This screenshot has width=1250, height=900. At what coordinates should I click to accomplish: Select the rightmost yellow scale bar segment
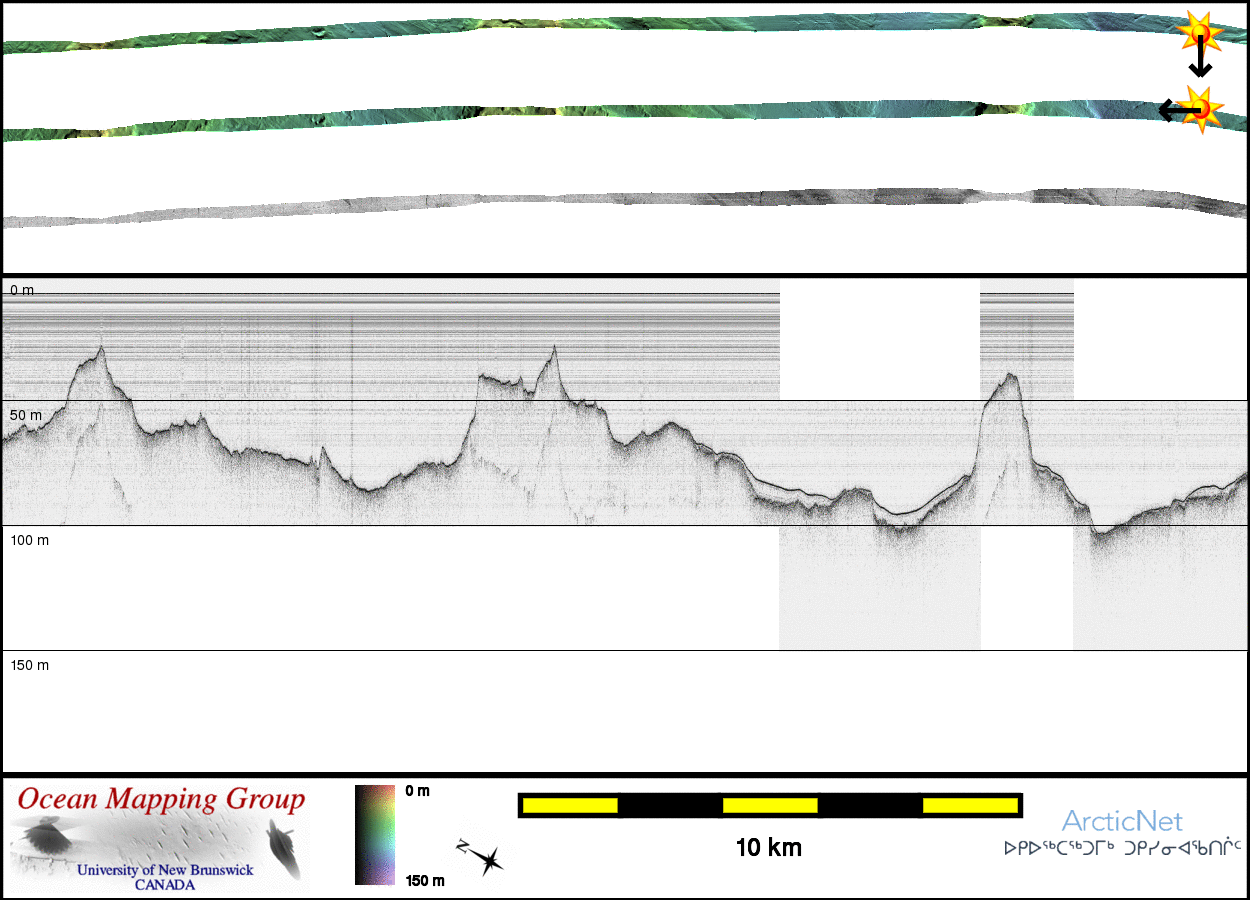[969, 805]
